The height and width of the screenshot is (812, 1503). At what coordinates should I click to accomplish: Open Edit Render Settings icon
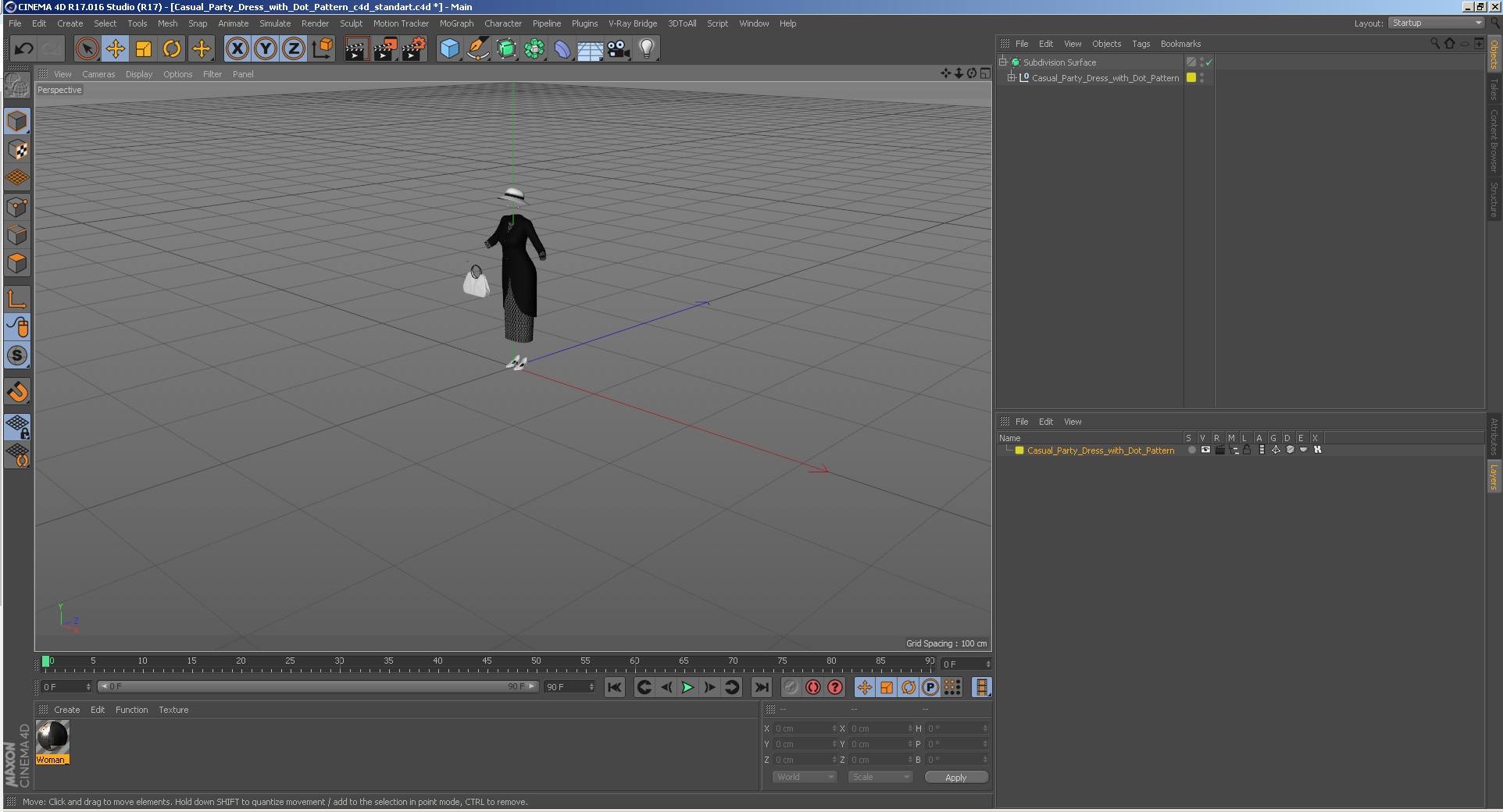click(x=414, y=49)
